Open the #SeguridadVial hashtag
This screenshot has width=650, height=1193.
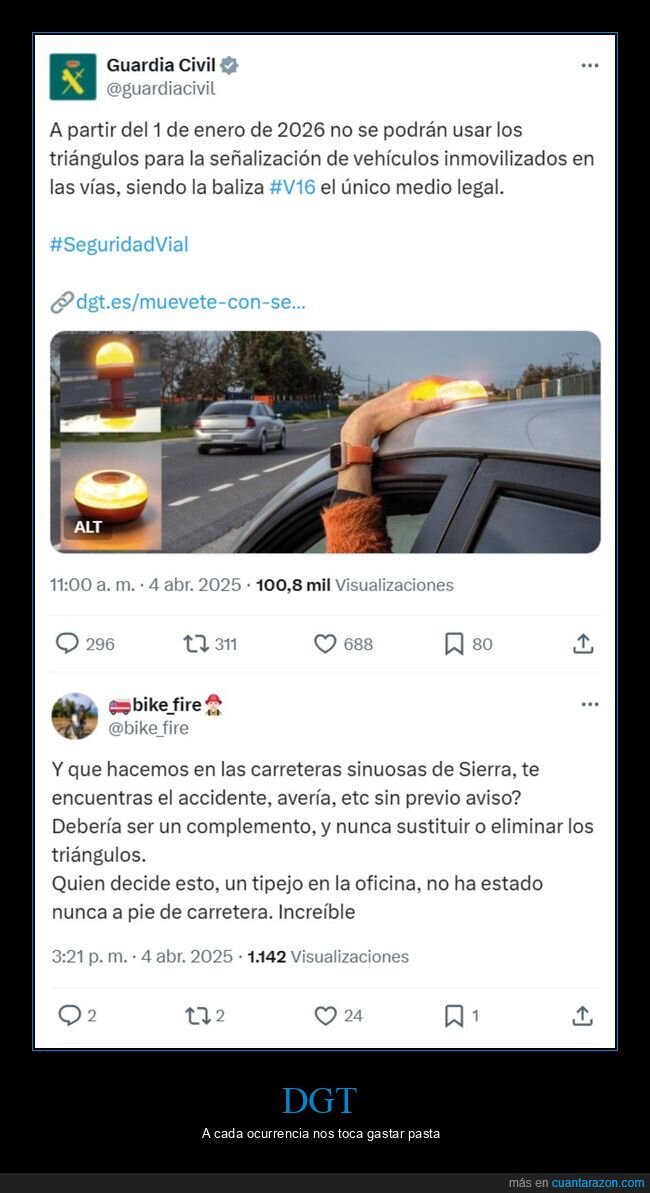(x=119, y=244)
